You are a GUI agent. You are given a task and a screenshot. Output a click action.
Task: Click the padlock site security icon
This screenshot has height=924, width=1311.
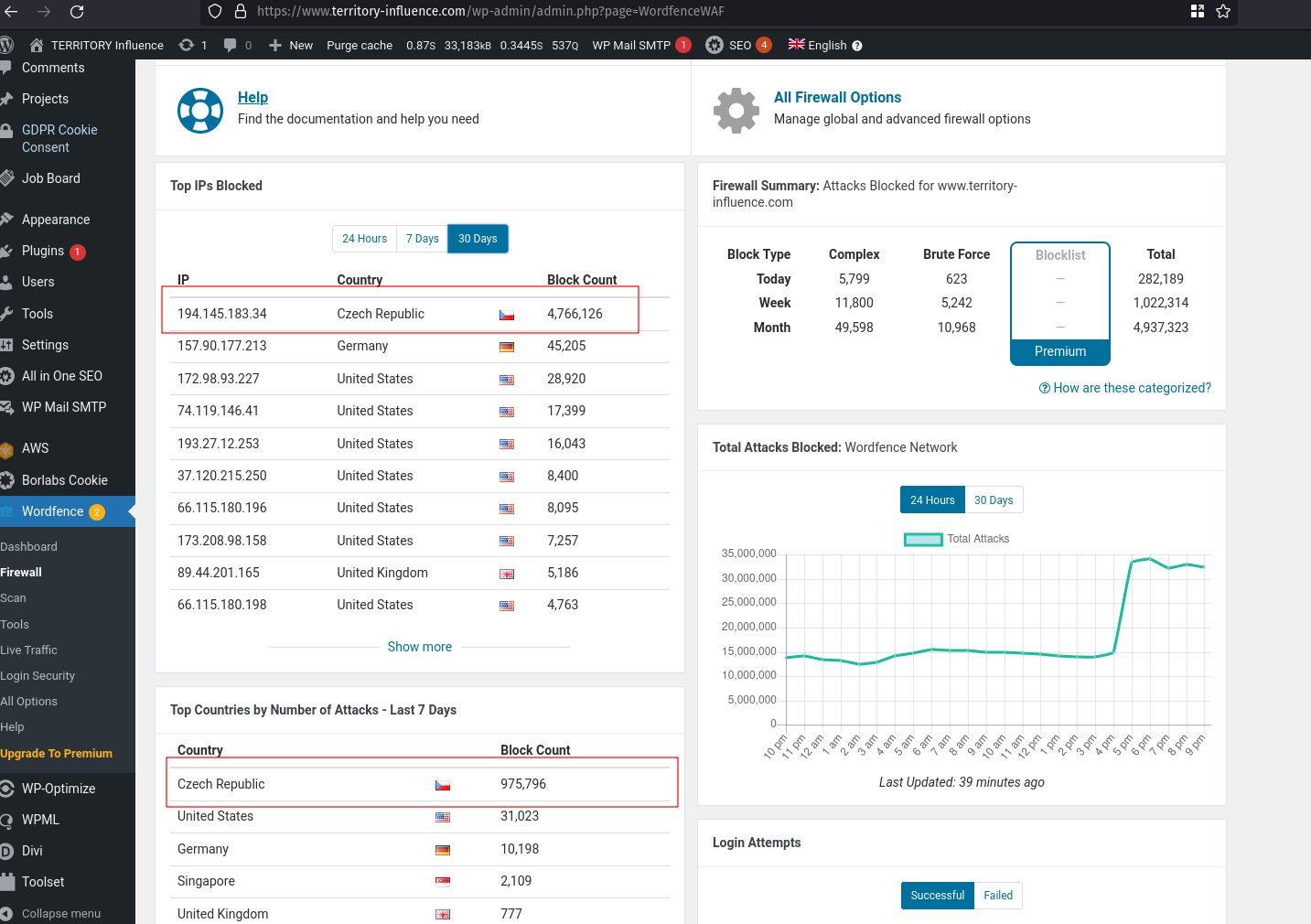[x=241, y=11]
